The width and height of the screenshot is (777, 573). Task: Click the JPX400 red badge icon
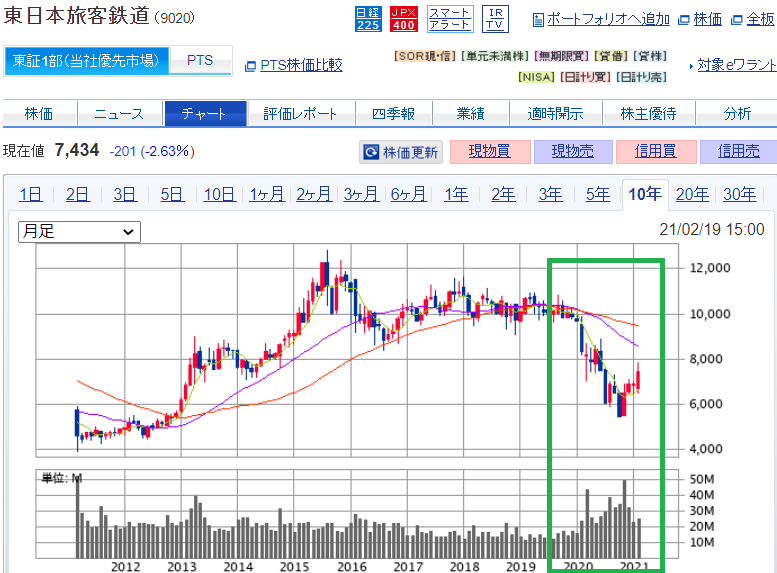pyautogui.click(x=404, y=19)
